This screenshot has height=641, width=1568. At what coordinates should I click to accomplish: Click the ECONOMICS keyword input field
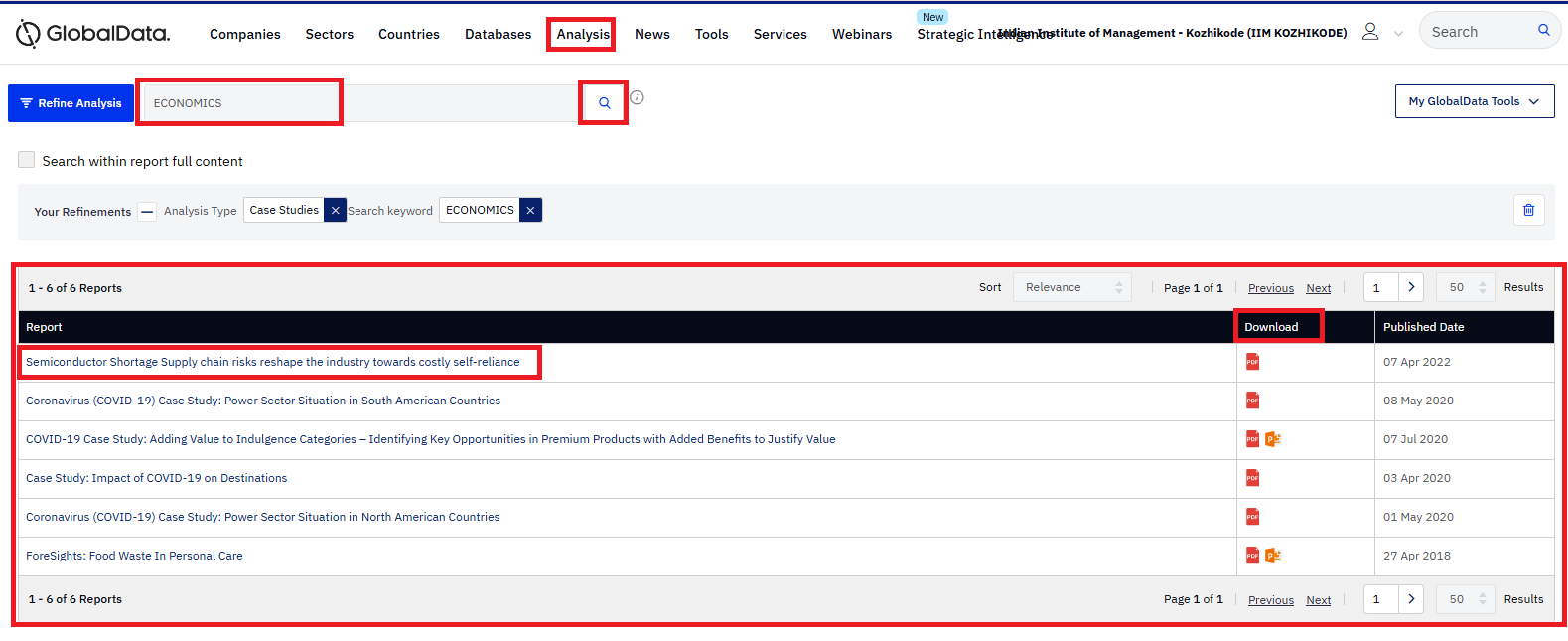pyautogui.click(x=240, y=103)
